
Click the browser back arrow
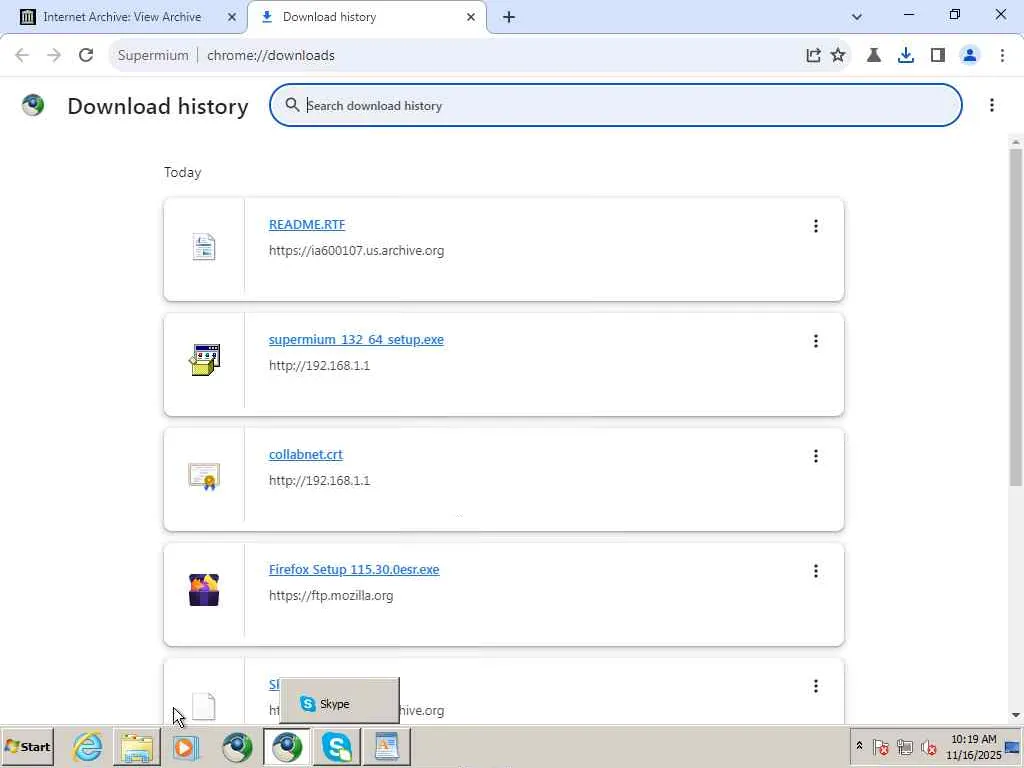22,55
